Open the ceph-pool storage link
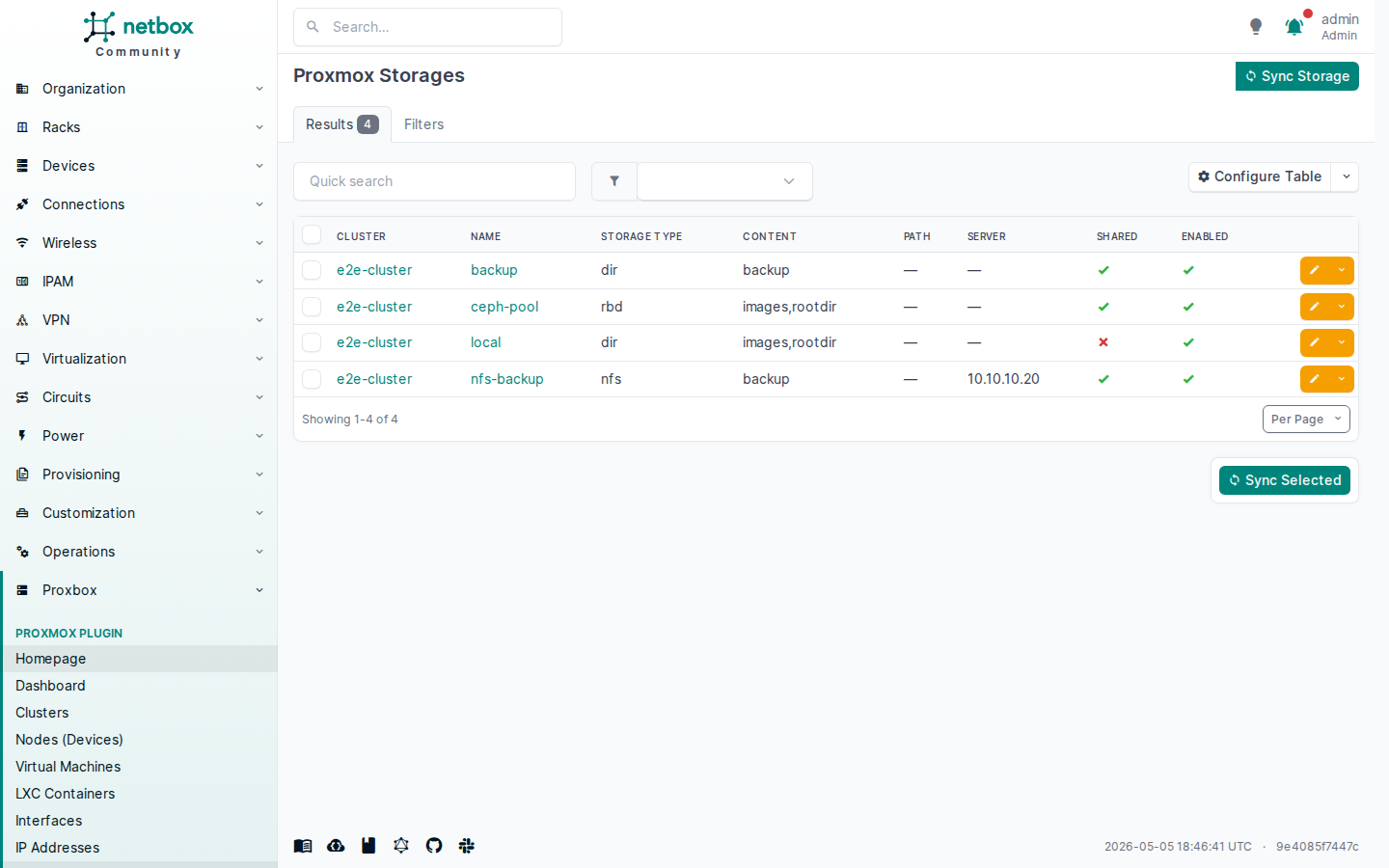Image resolution: width=1389 pixels, height=868 pixels. pyautogui.click(x=504, y=307)
